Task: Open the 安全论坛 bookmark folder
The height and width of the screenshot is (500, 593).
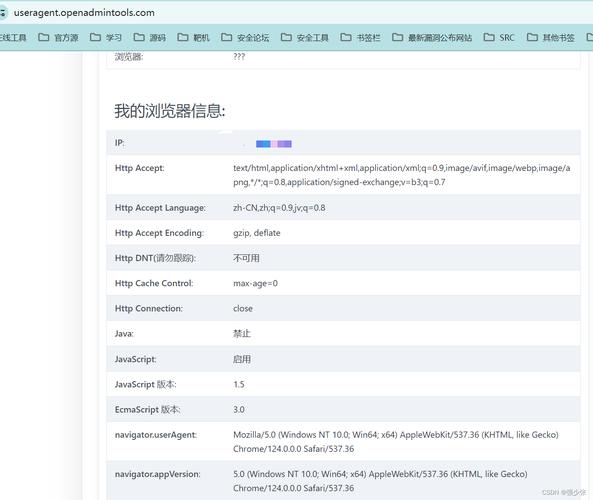Action: (245, 37)
